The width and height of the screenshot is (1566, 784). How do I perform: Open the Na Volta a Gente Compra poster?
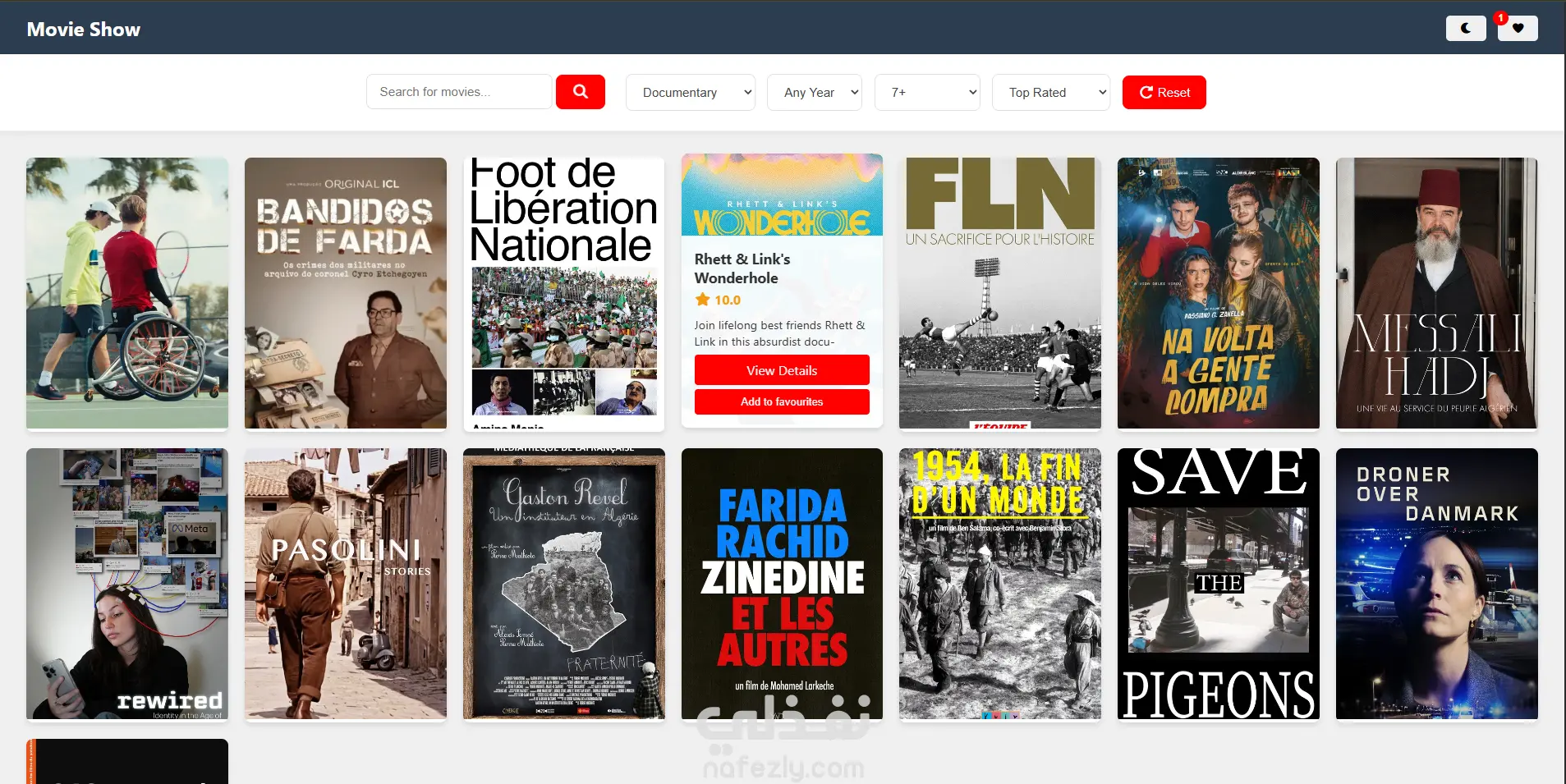click(x=1219, y=293)
